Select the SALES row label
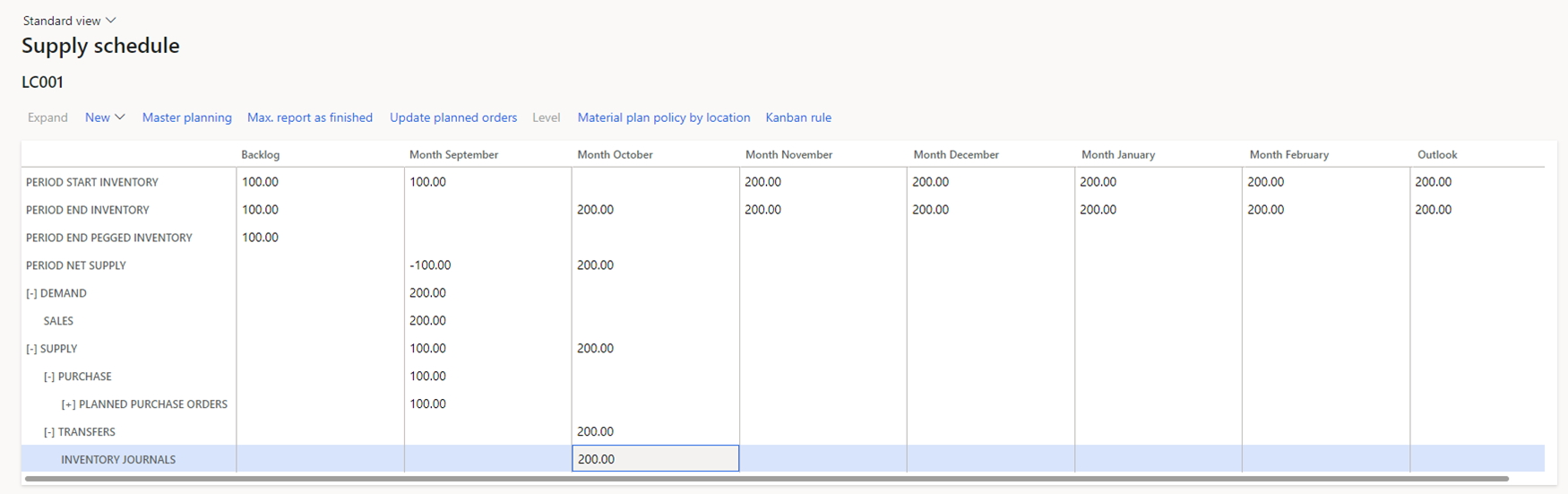The width and height of the screenshot is (1568, 494). pyautogui.click(x=58, y=321)
